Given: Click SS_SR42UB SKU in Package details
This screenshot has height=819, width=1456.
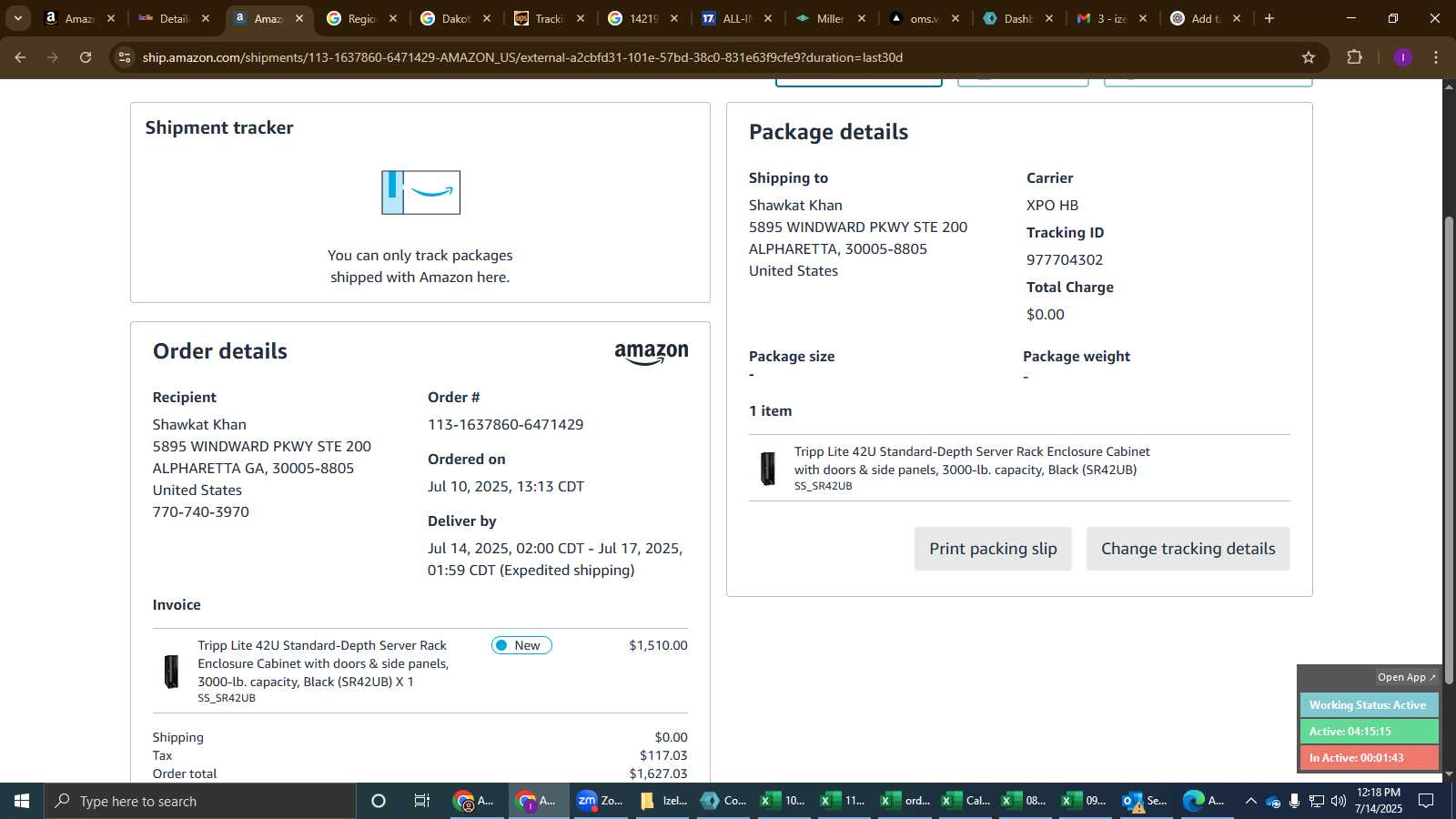Looking at the screenshot, I should [x=824, y=486].
